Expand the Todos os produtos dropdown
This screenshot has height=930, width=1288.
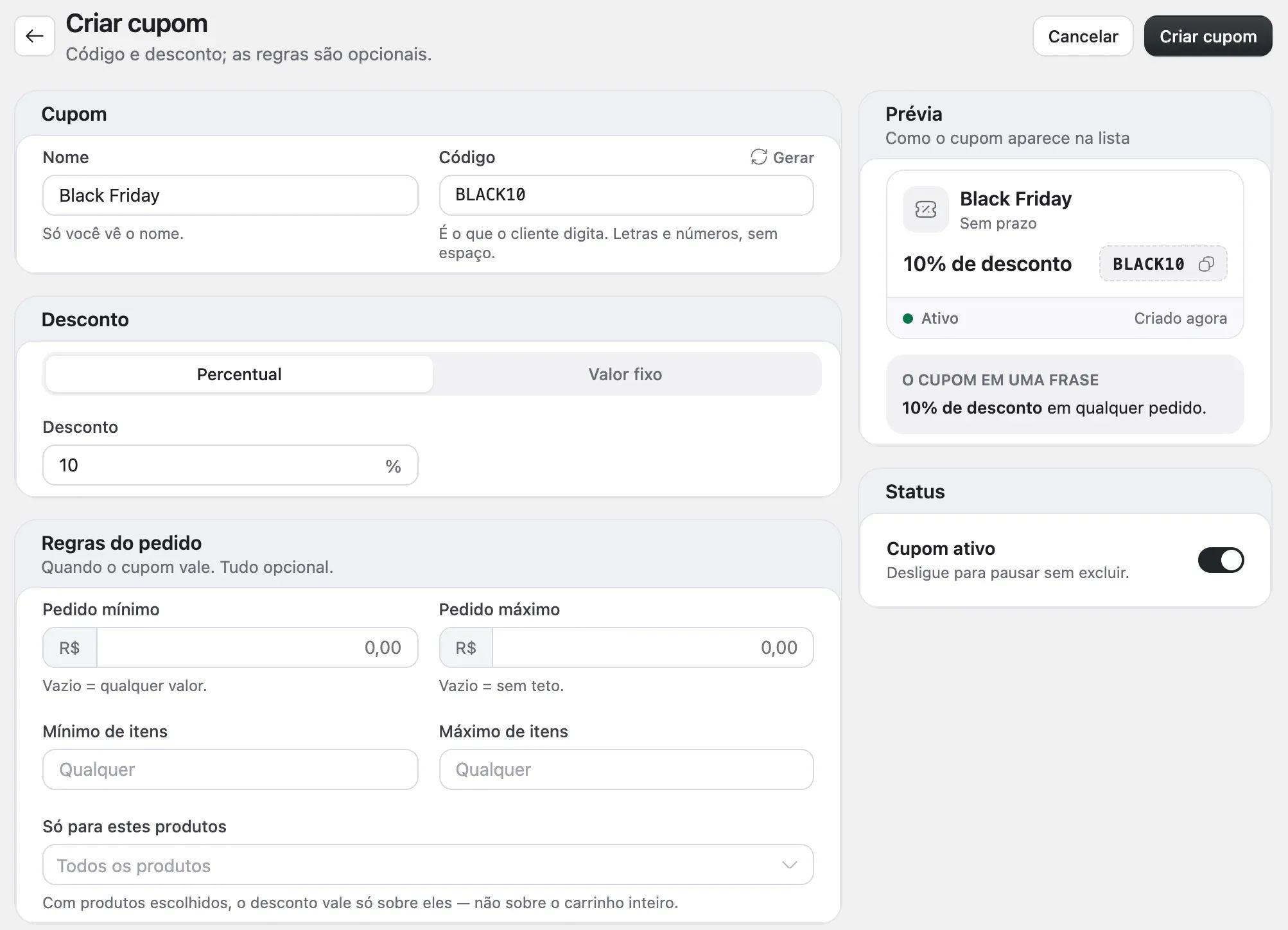tap(428, 865)
